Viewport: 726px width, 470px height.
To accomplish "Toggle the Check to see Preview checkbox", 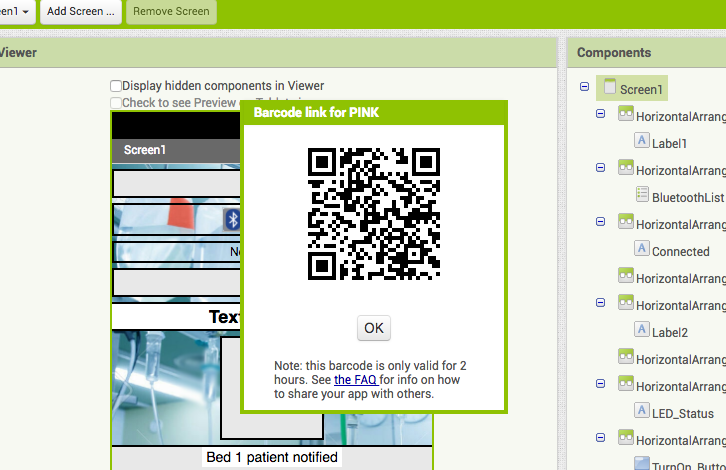I will 116,102.
